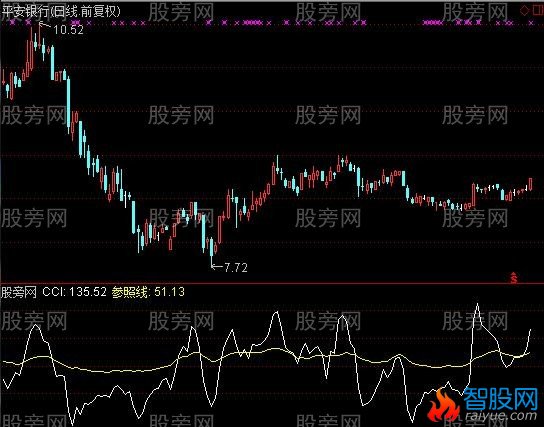Click the CCI: 135.52 indicator value
The image size is (544, 427).
point(74,292)
